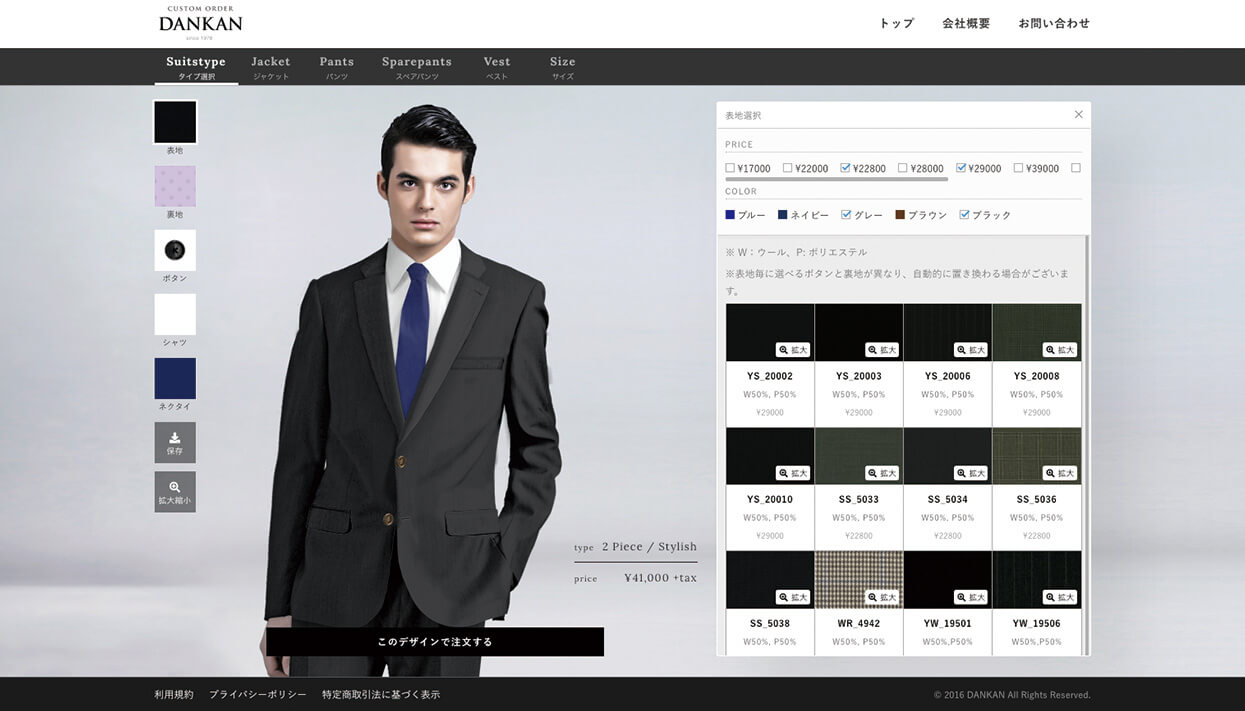Screen dimensions: 1245x711
Task: Open the button (ボタン) selector icon
Action: point(175,250)
